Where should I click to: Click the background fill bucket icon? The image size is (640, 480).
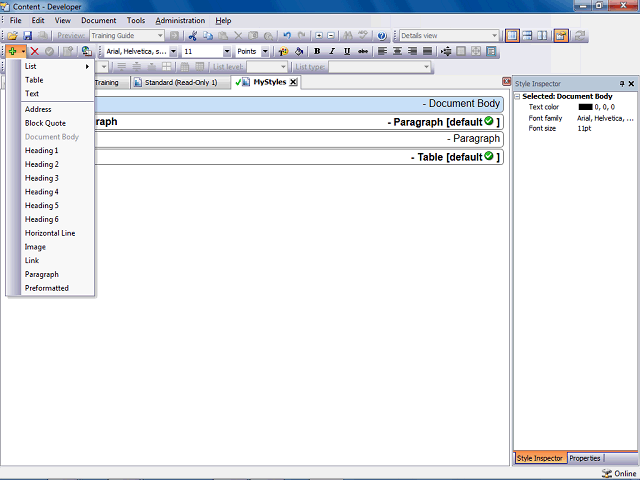[x=299, y=51]
